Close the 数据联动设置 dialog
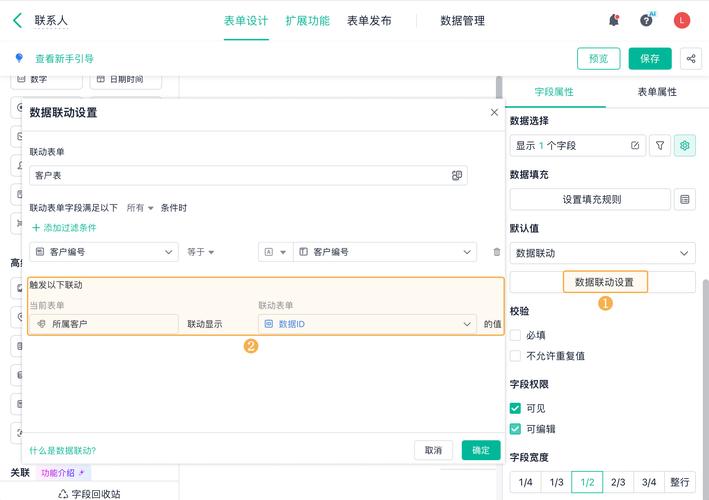 coord(494,113)
